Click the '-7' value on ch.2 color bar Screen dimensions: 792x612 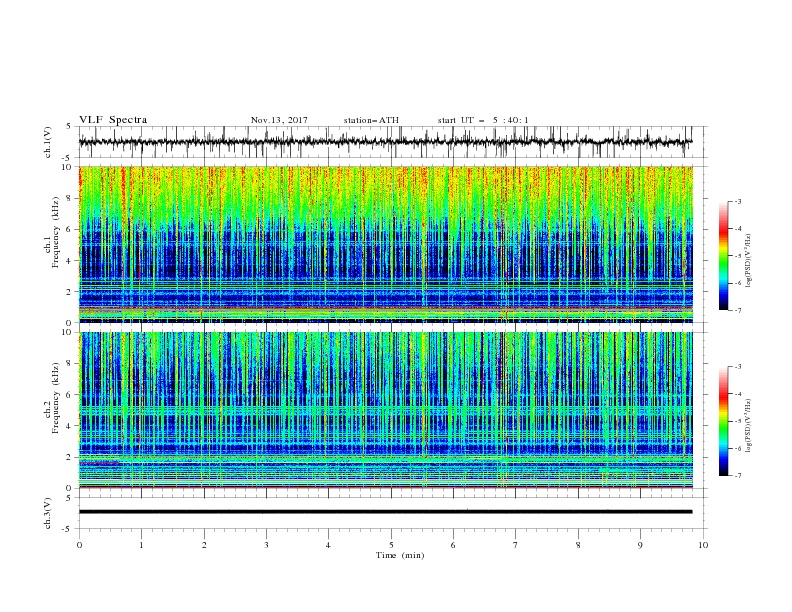[x=737, y=476]
